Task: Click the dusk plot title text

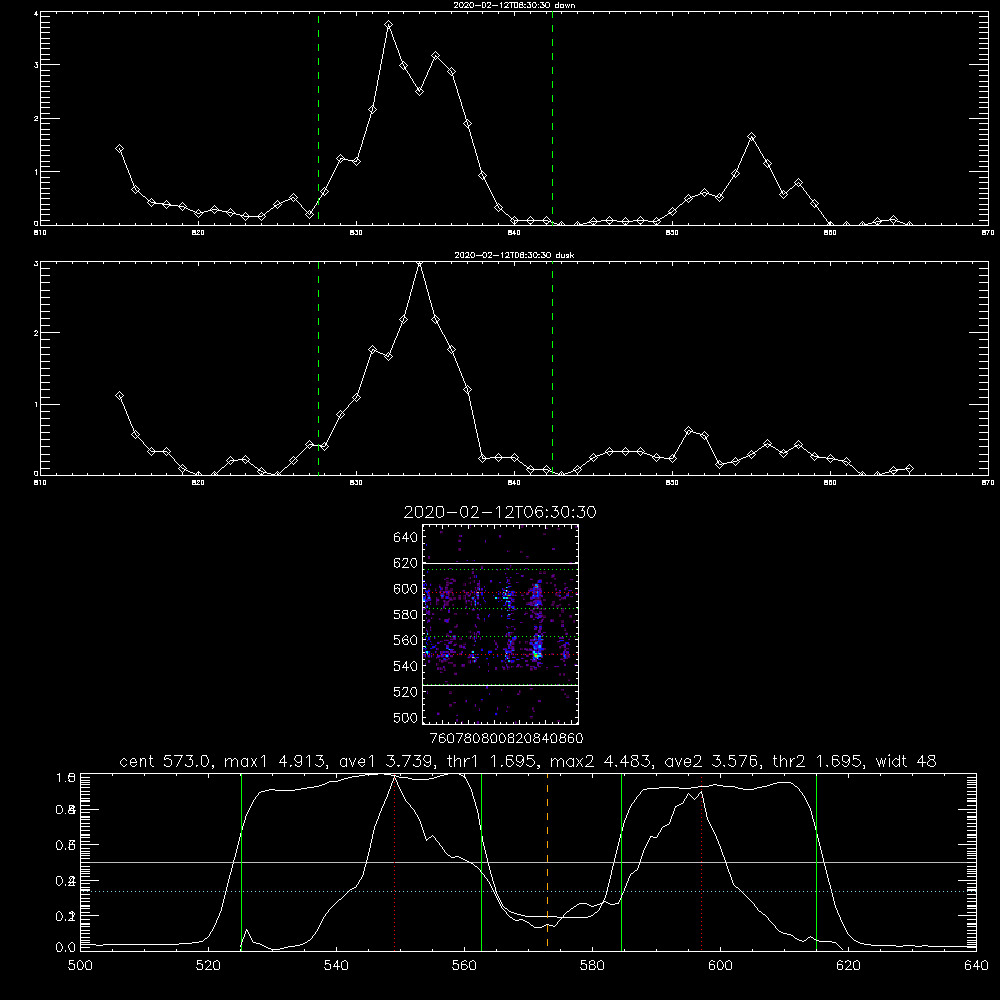Action: click(x=514, y=255)
